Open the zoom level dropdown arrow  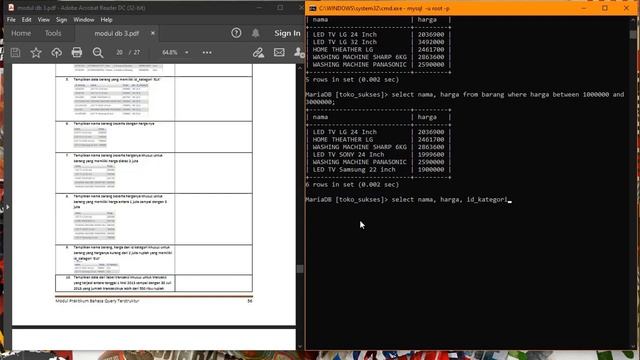pyautogui.click(x=187, y=52)
